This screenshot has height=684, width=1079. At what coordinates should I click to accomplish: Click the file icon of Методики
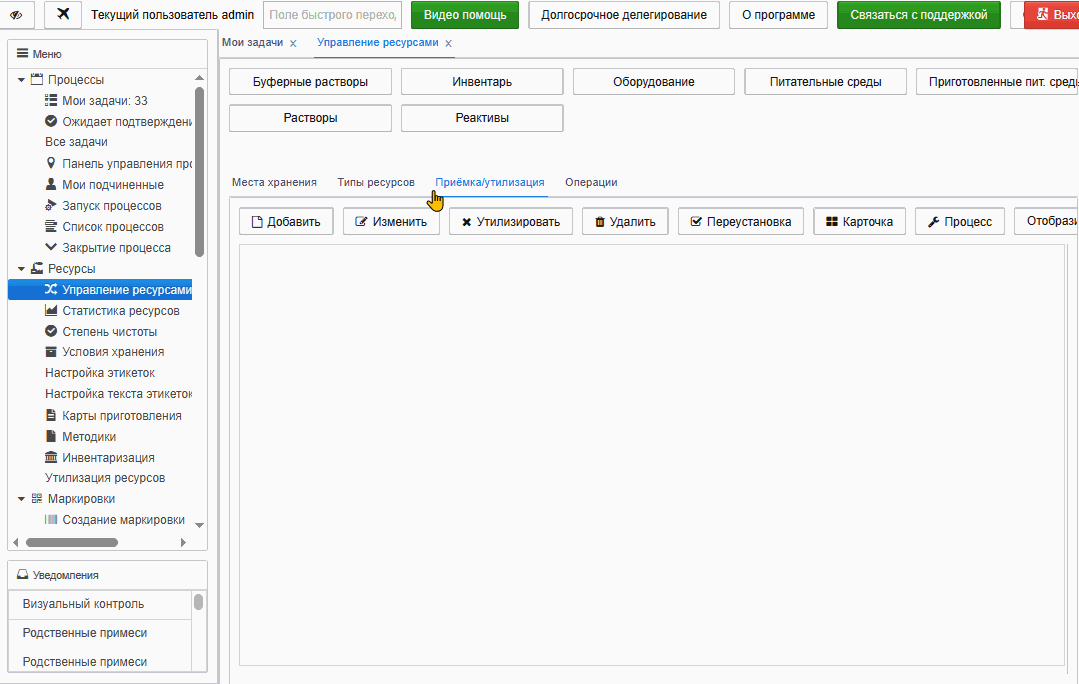pos(51,436)
